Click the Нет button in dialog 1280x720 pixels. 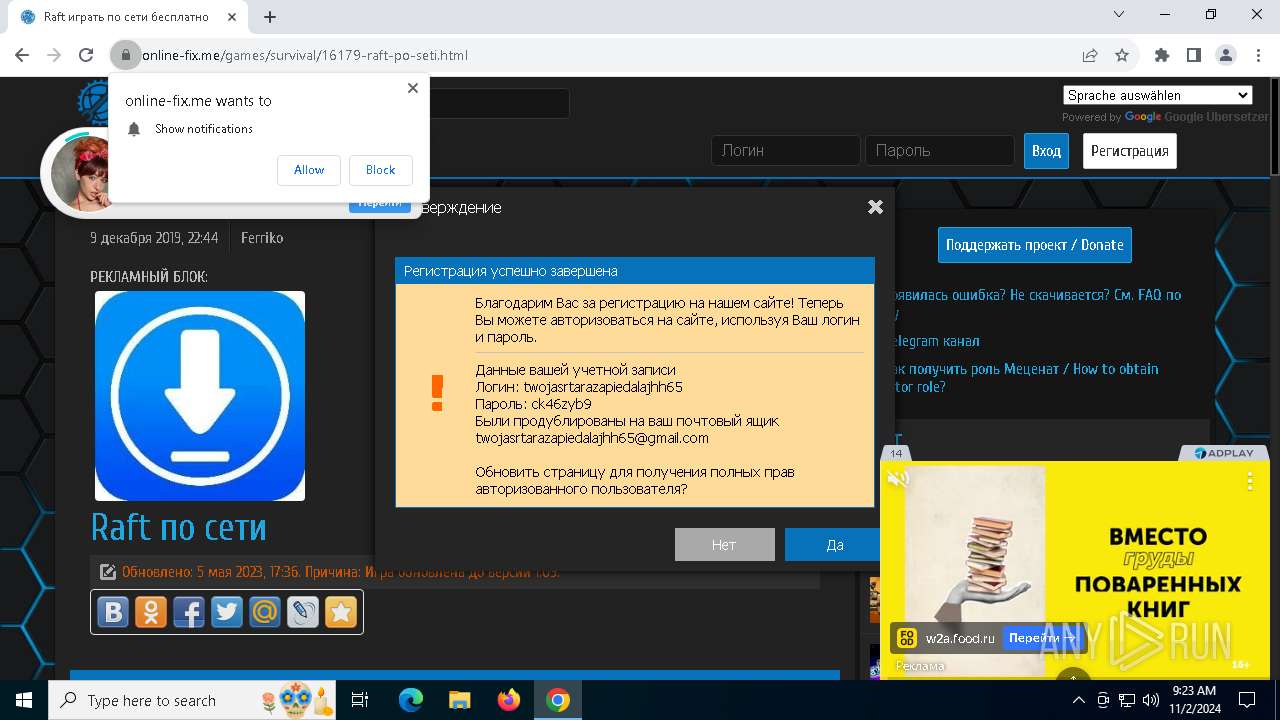(x=724, y=544)
